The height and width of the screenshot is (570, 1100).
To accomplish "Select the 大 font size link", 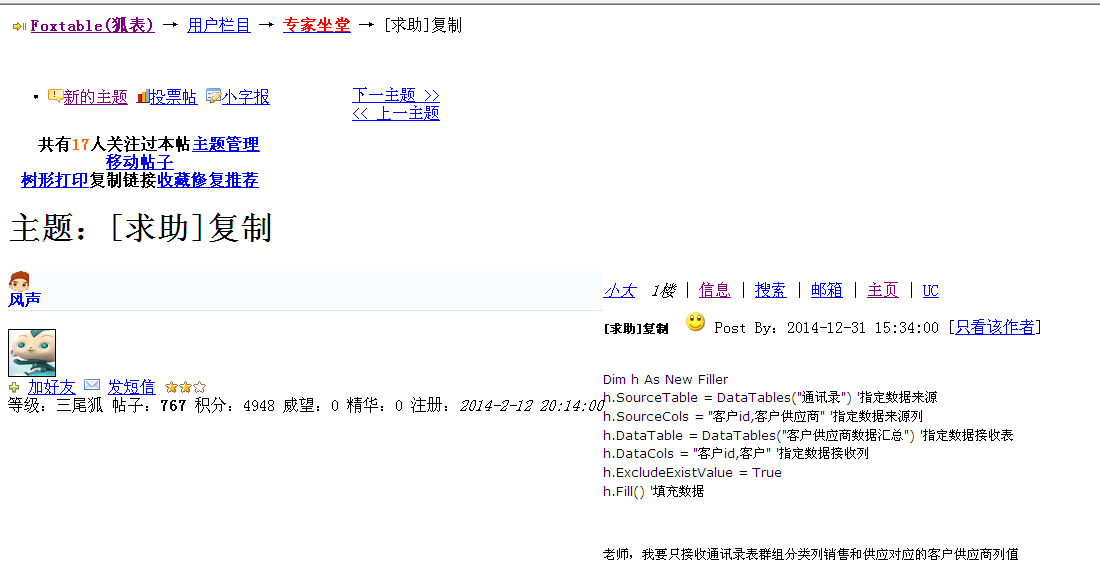I will point(627,290).
